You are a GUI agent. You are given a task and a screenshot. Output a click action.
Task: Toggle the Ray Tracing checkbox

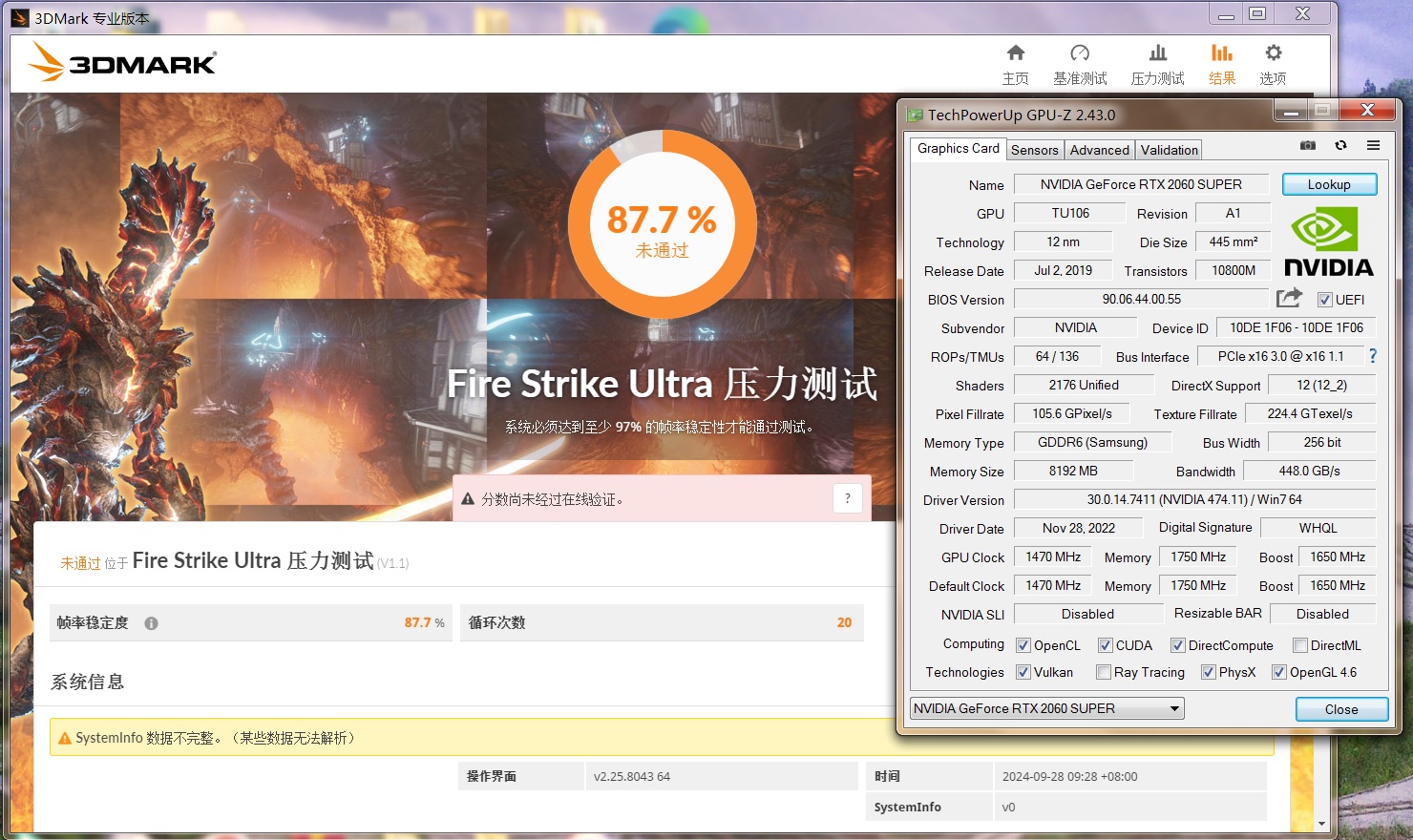click(x=1104, y=672)
